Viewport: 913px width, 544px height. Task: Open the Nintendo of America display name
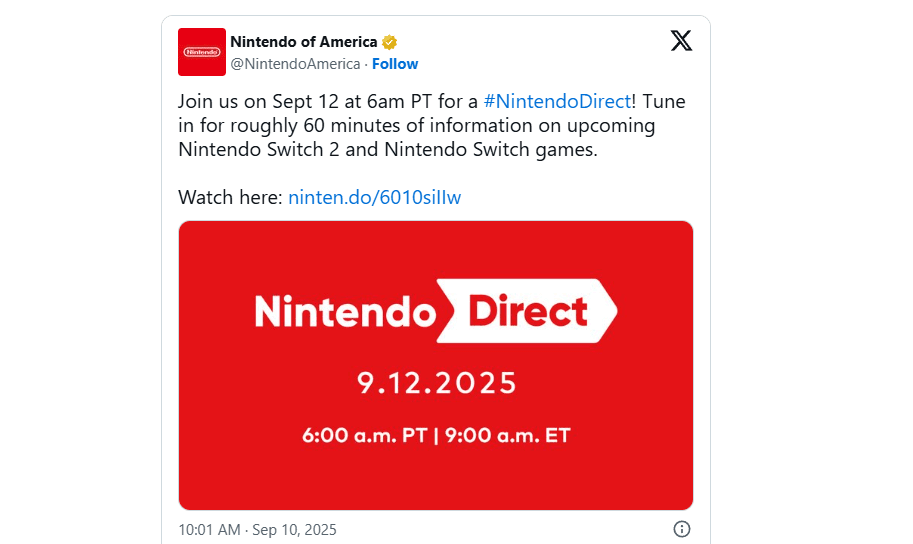(304, 42)
